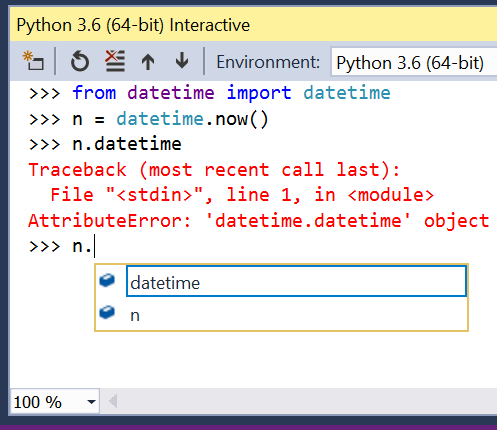Click the horizontal scrollbar left arrow
Image resolution: width=497 pixels, height=430 pixels.
pos(113,401)
